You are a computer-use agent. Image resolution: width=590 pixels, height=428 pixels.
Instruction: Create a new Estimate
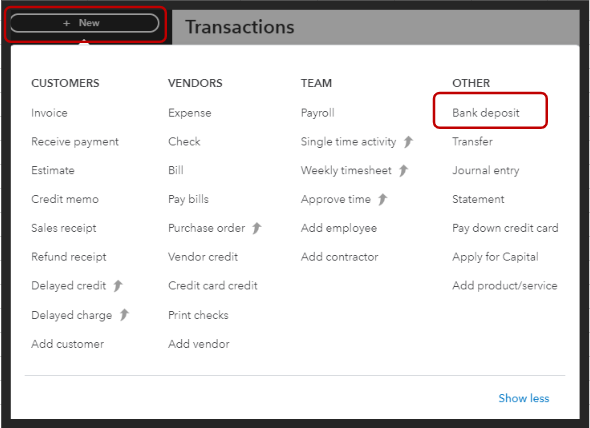pos(53,170)
